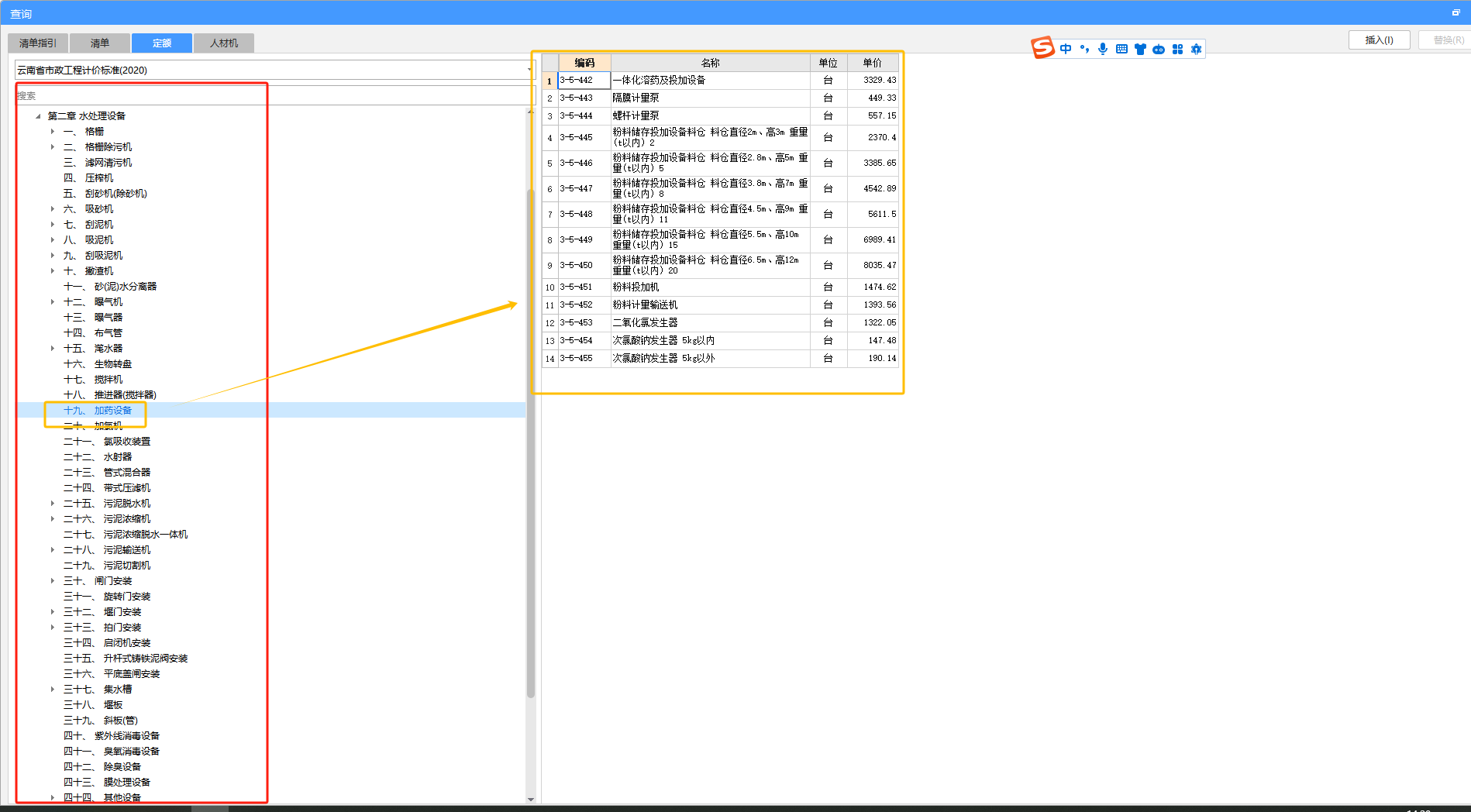Click the Sogou input method logo icon
This screenshot has height=812, width=1471.
point(1042,48)
